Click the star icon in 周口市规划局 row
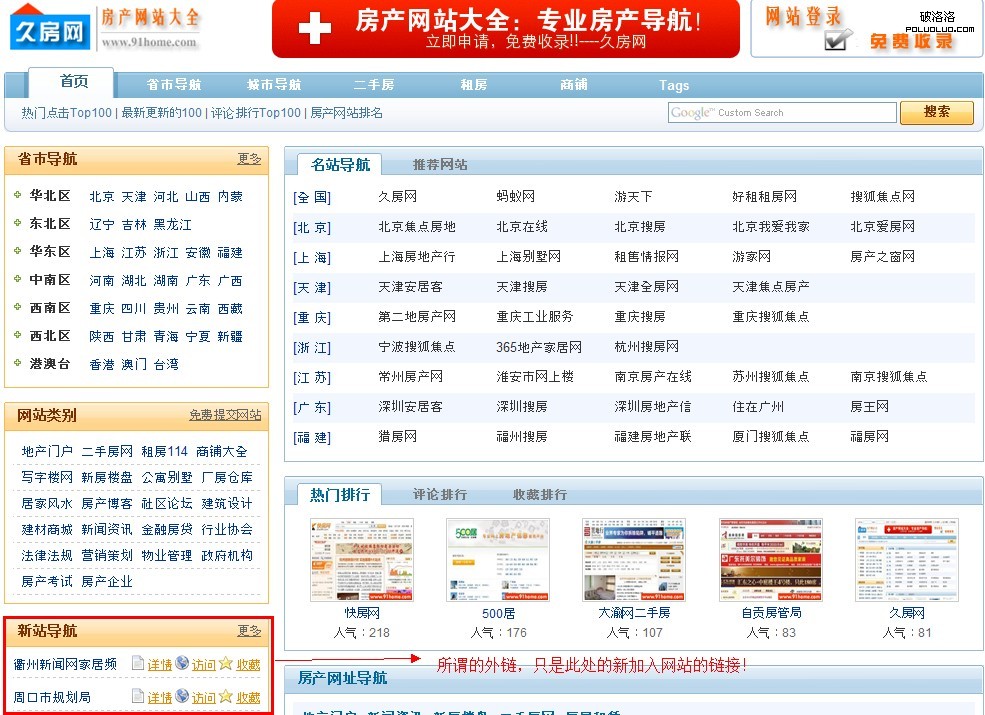The width and height of the screenshot is (985, 715). (x=226, y=696)
